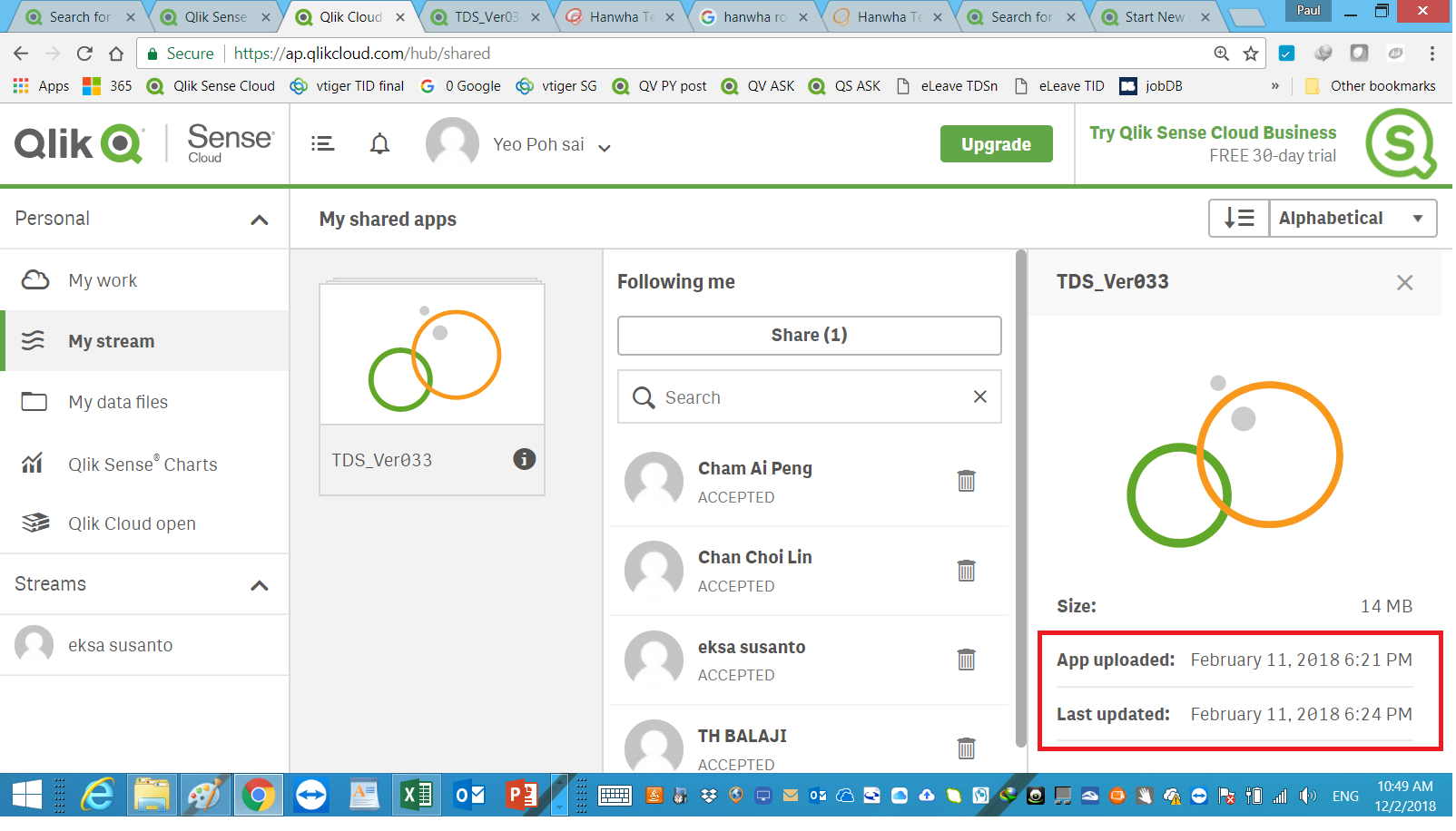Open the Chrome three-dot menu
Viewport: 1456px width, 831px height.
tap(1432, 54)
